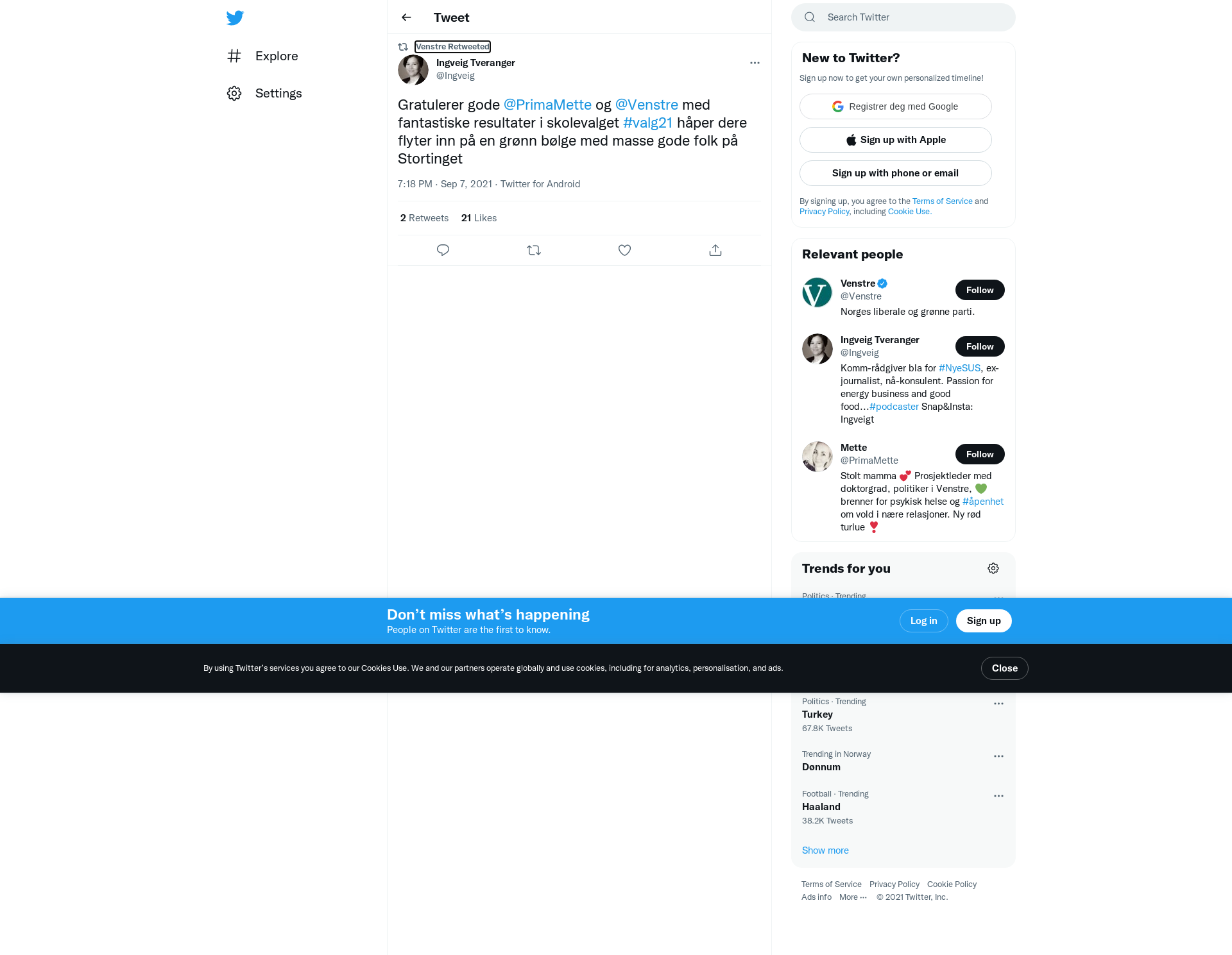Go back using the arrow icon
1232x955 pixels.
[x=406, y=17]
